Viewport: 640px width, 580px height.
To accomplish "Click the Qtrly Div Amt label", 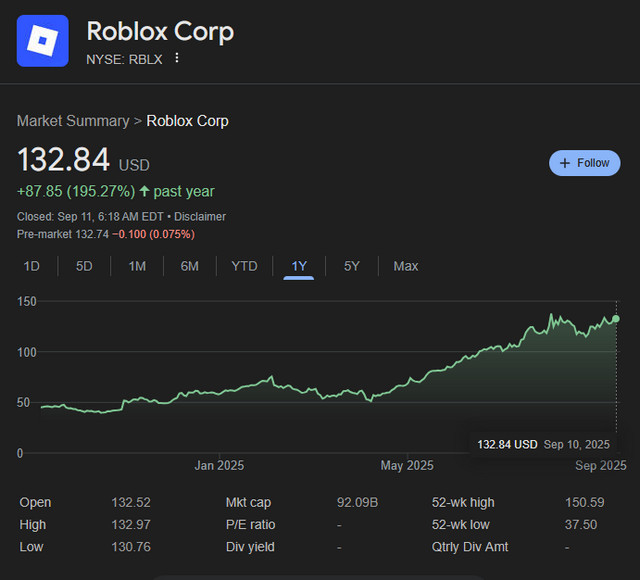I will [x=470, y=547].
